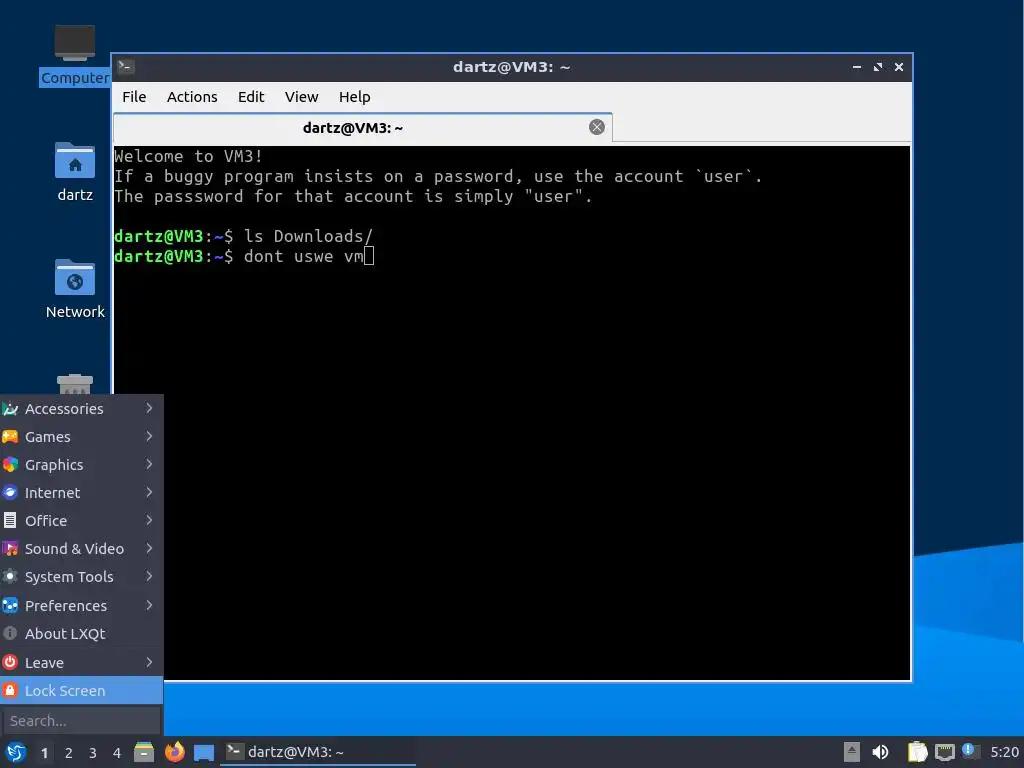The image size is (1024, 768).
Task: Click the red Leave power icon
Action: pyautogui.click(x=10, y=663)
